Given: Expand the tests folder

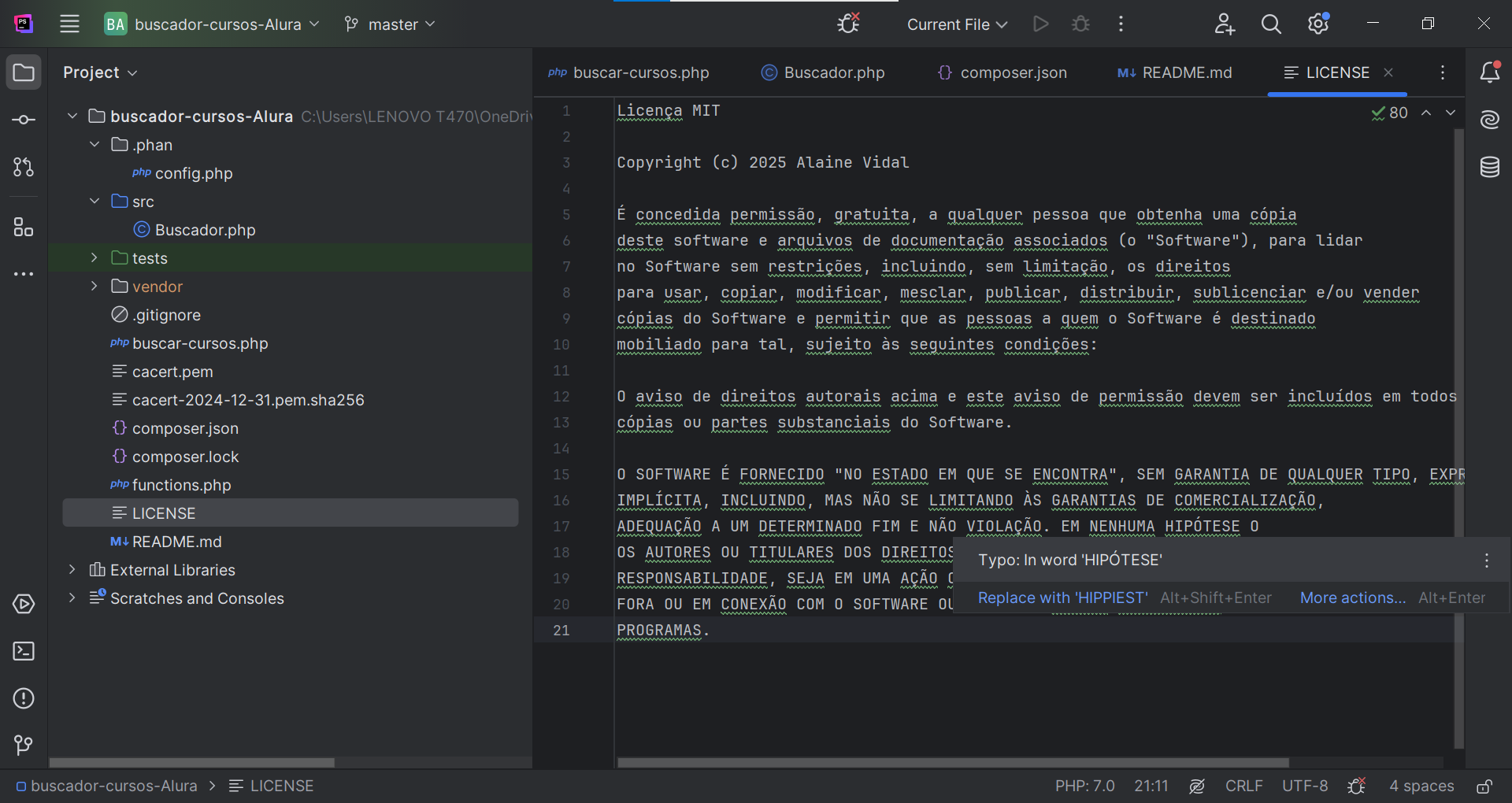Looking at the screenshot, I should pos(94,257).
